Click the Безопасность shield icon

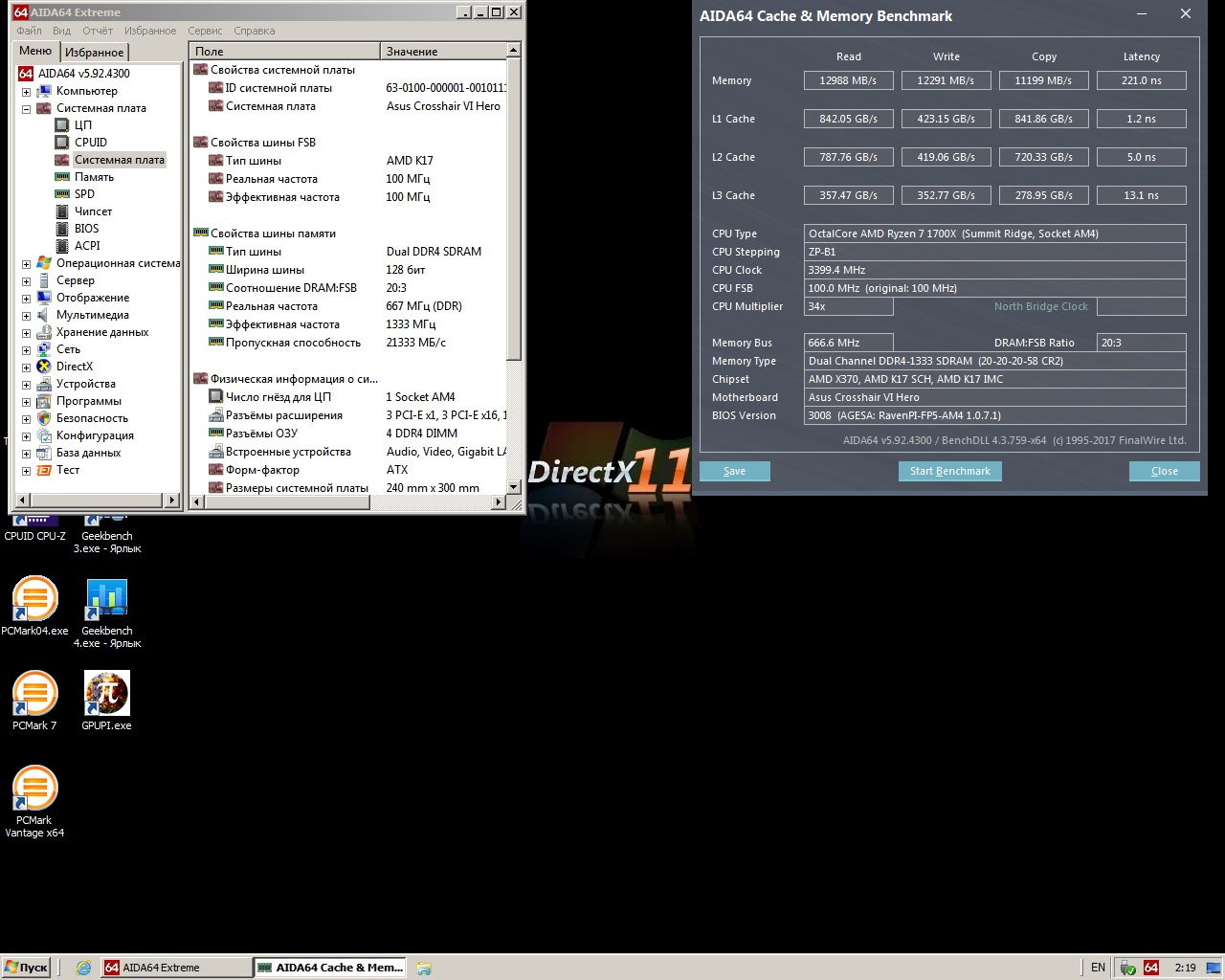[x=44, y=418]
